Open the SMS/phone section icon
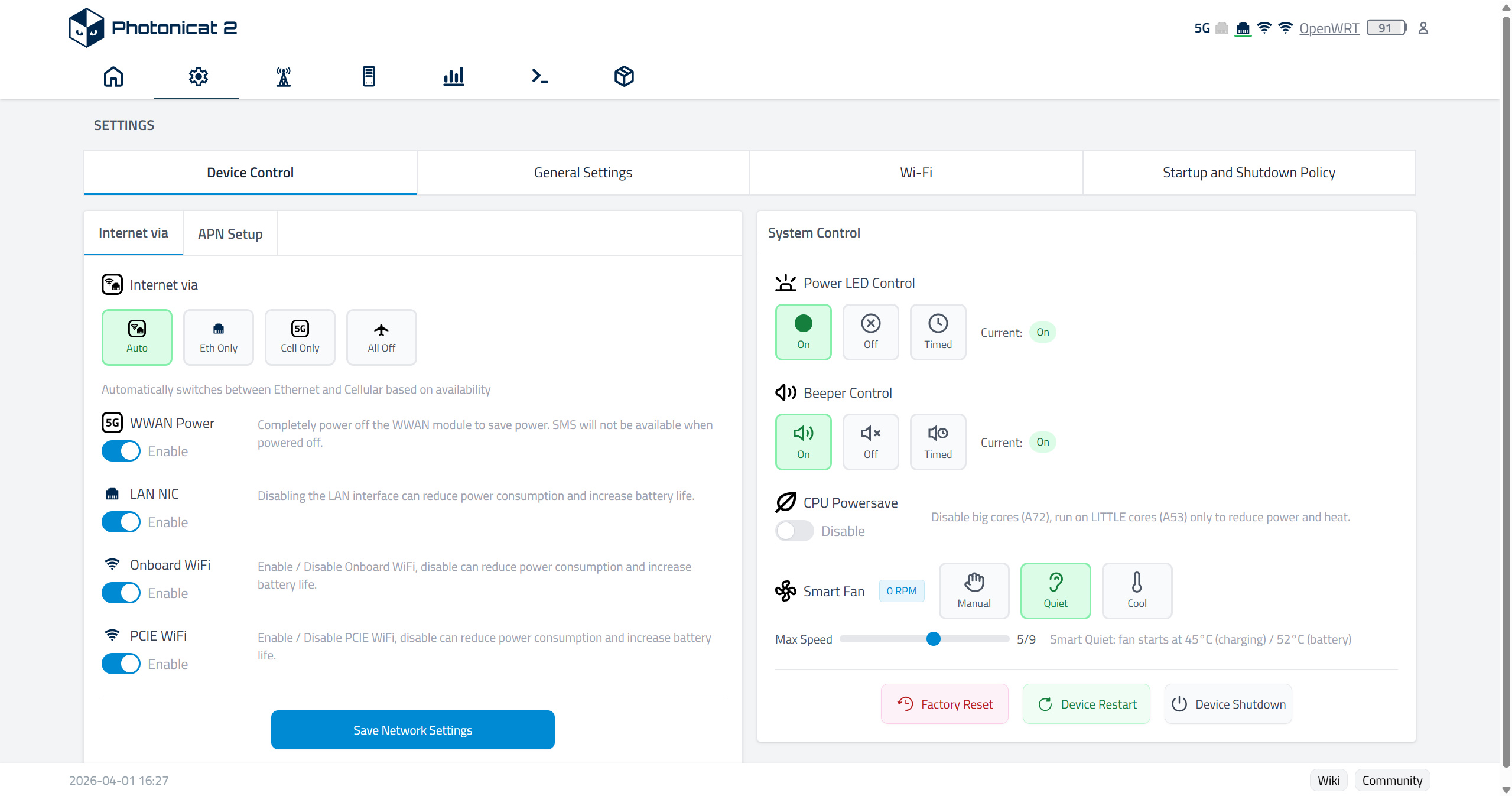The height and width of the screenshot is (796, 1512). pos(369,77)
